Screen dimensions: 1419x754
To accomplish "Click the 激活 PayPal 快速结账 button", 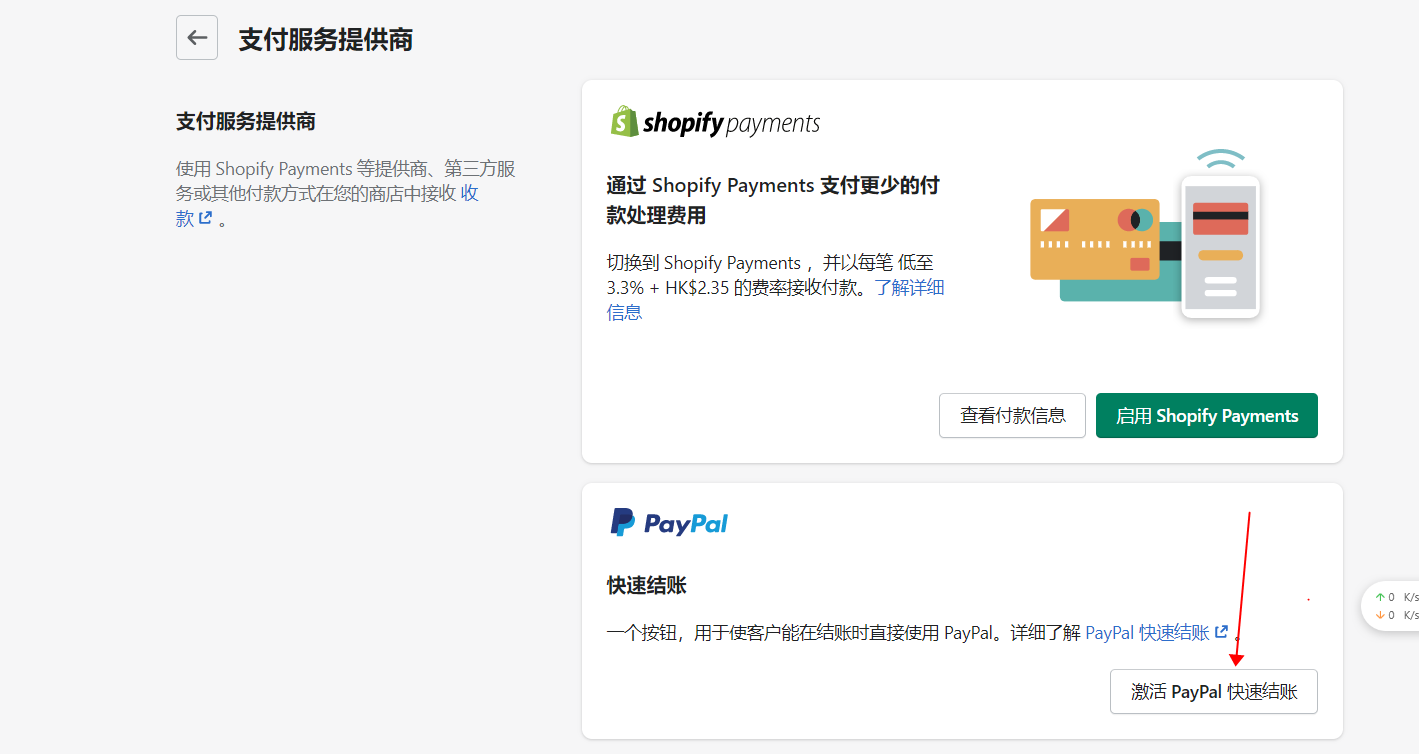I will pos(1213,691).
